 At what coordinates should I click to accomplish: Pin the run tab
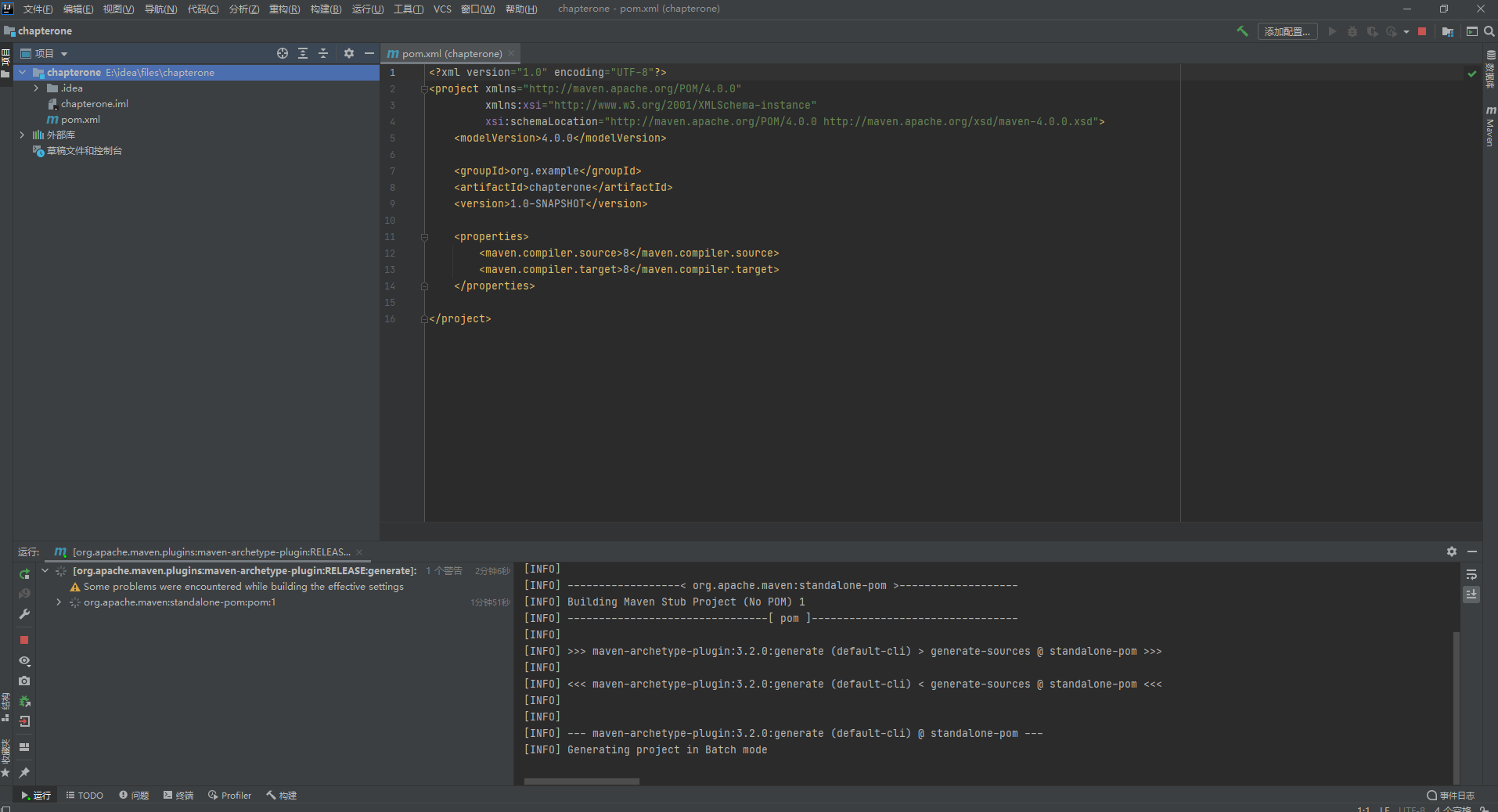tap(24, 772)
